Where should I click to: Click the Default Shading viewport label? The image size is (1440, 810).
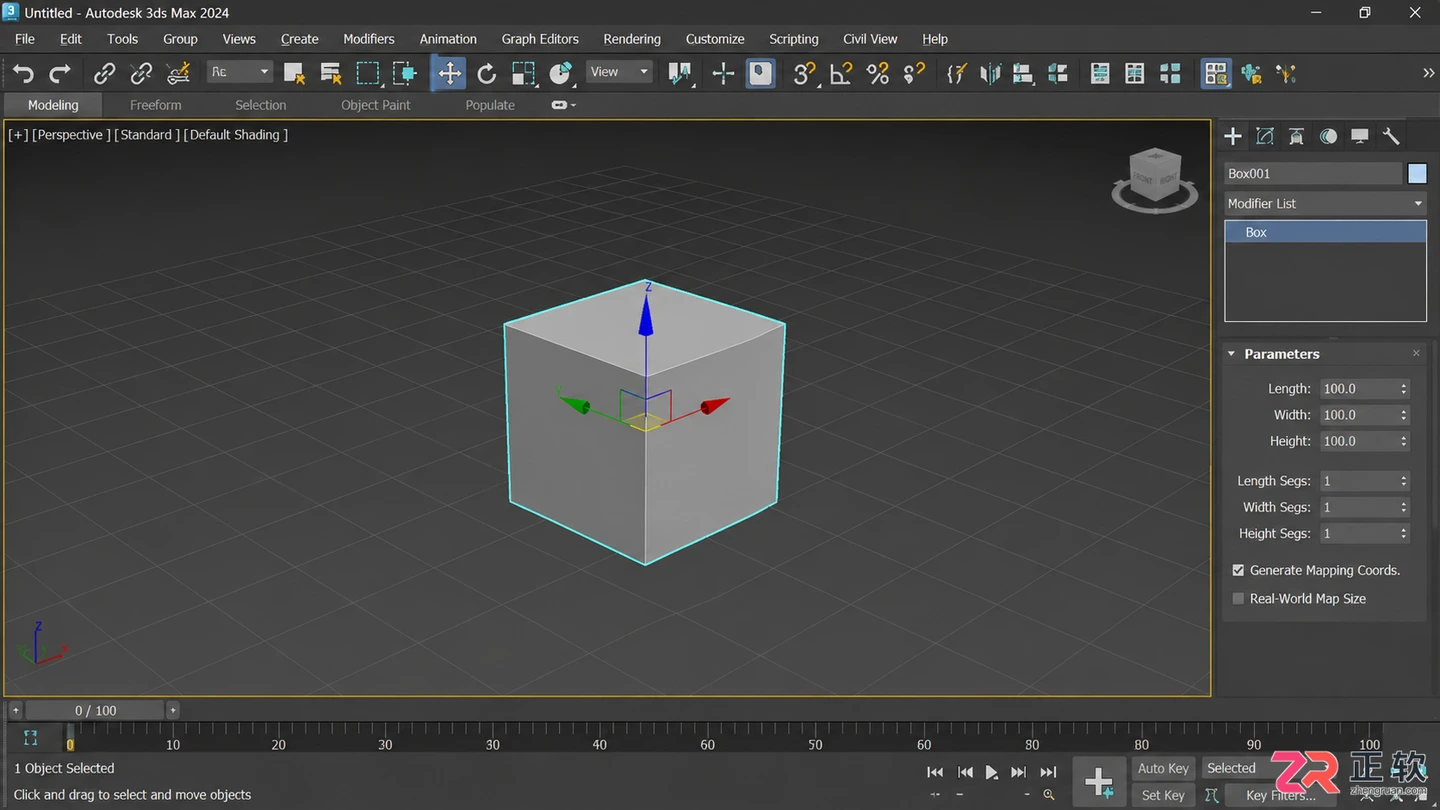[x=236, y=135]
